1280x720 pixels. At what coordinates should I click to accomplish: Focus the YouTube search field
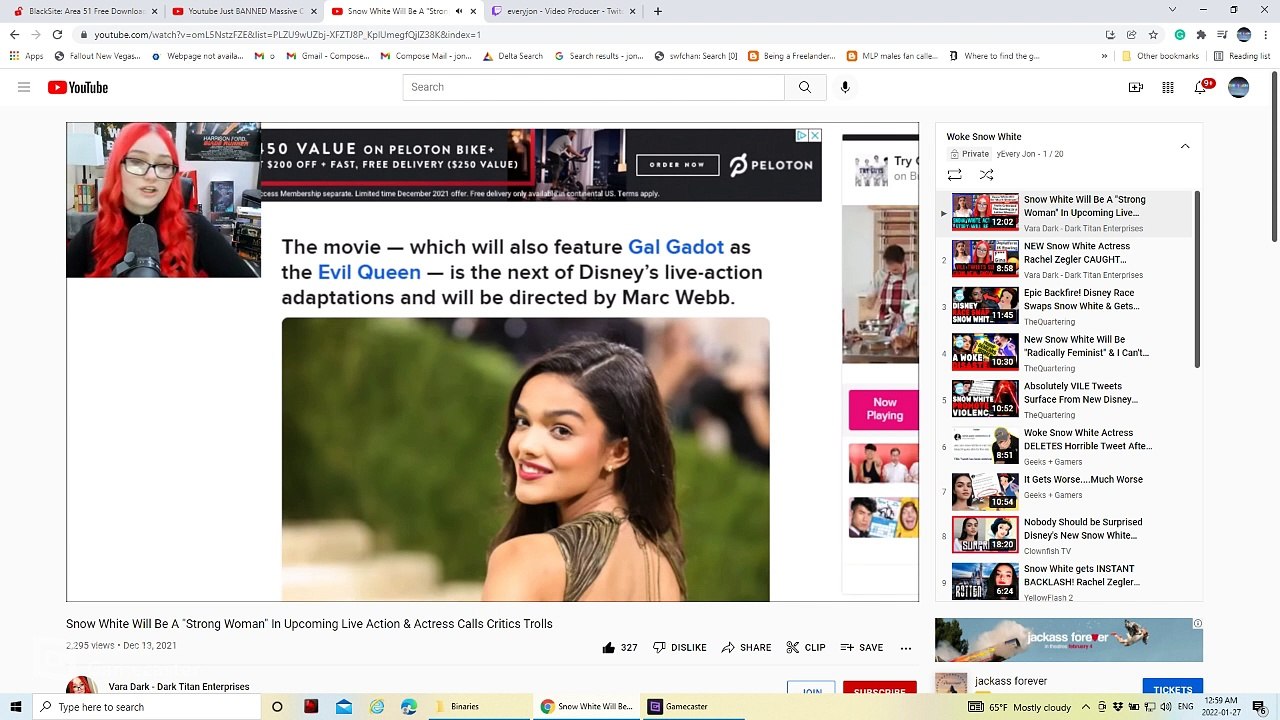[x=594, y=87]
